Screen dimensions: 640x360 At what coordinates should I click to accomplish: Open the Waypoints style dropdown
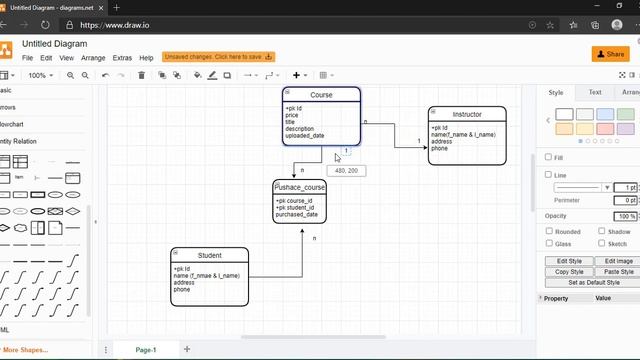pos(272,75)
